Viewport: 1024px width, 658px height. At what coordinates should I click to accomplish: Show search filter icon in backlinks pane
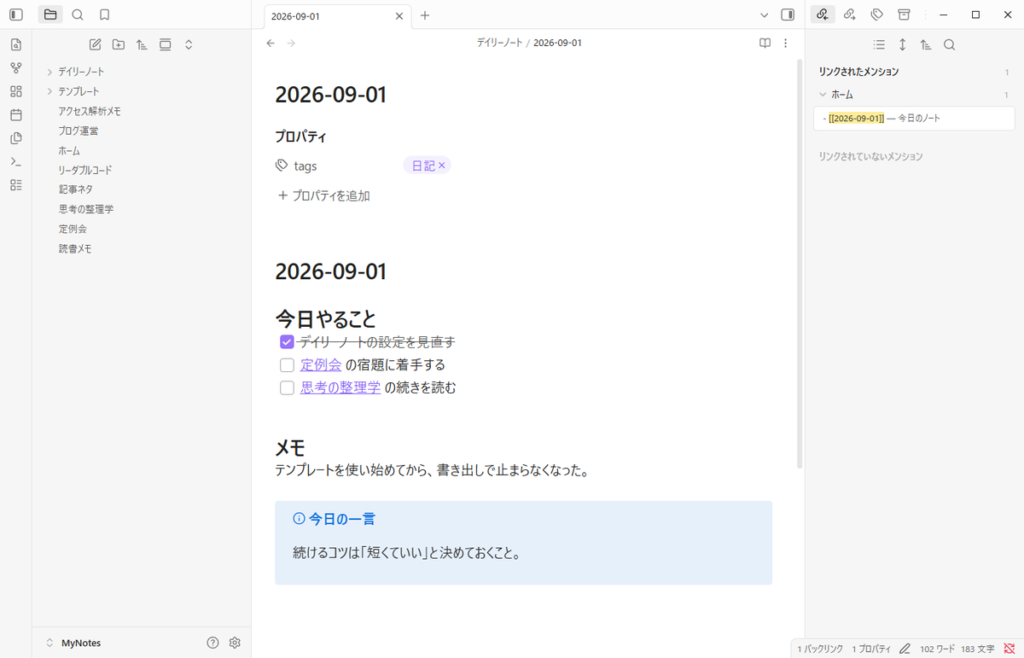point(950,44)
